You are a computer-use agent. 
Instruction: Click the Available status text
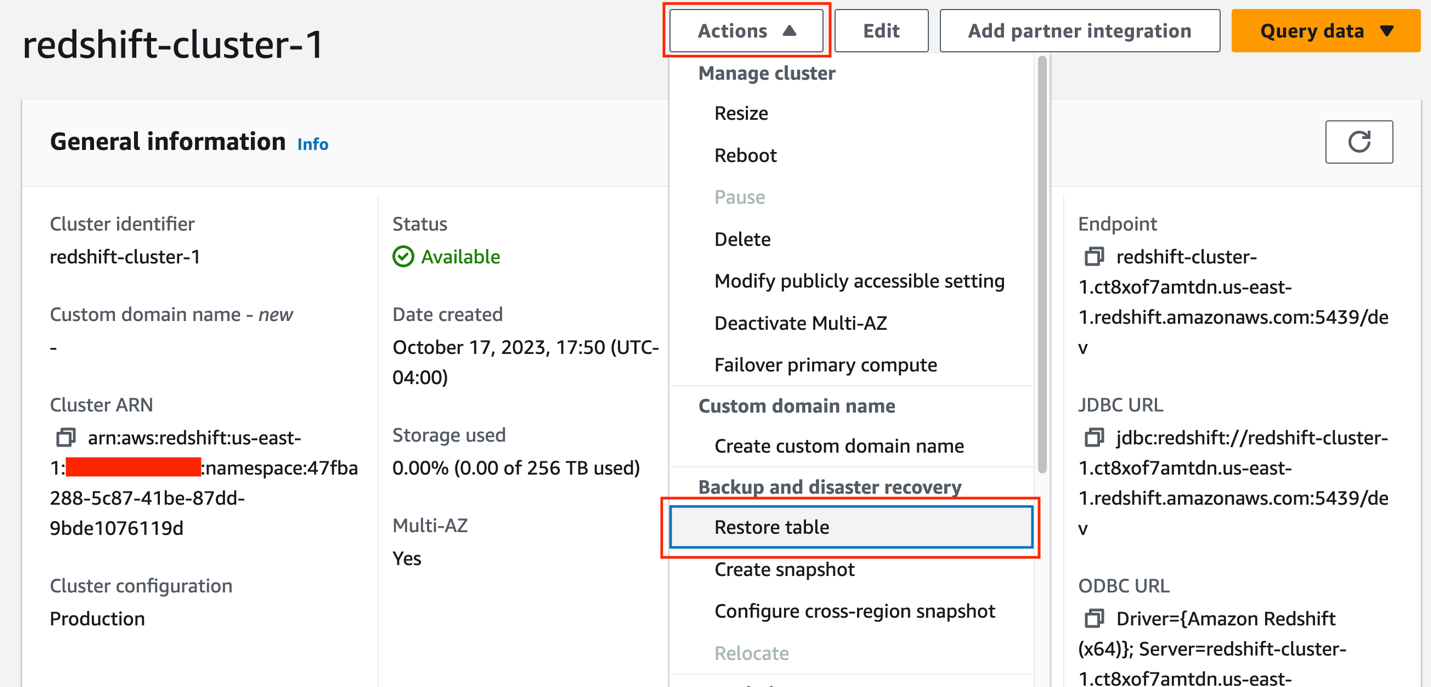460,257
